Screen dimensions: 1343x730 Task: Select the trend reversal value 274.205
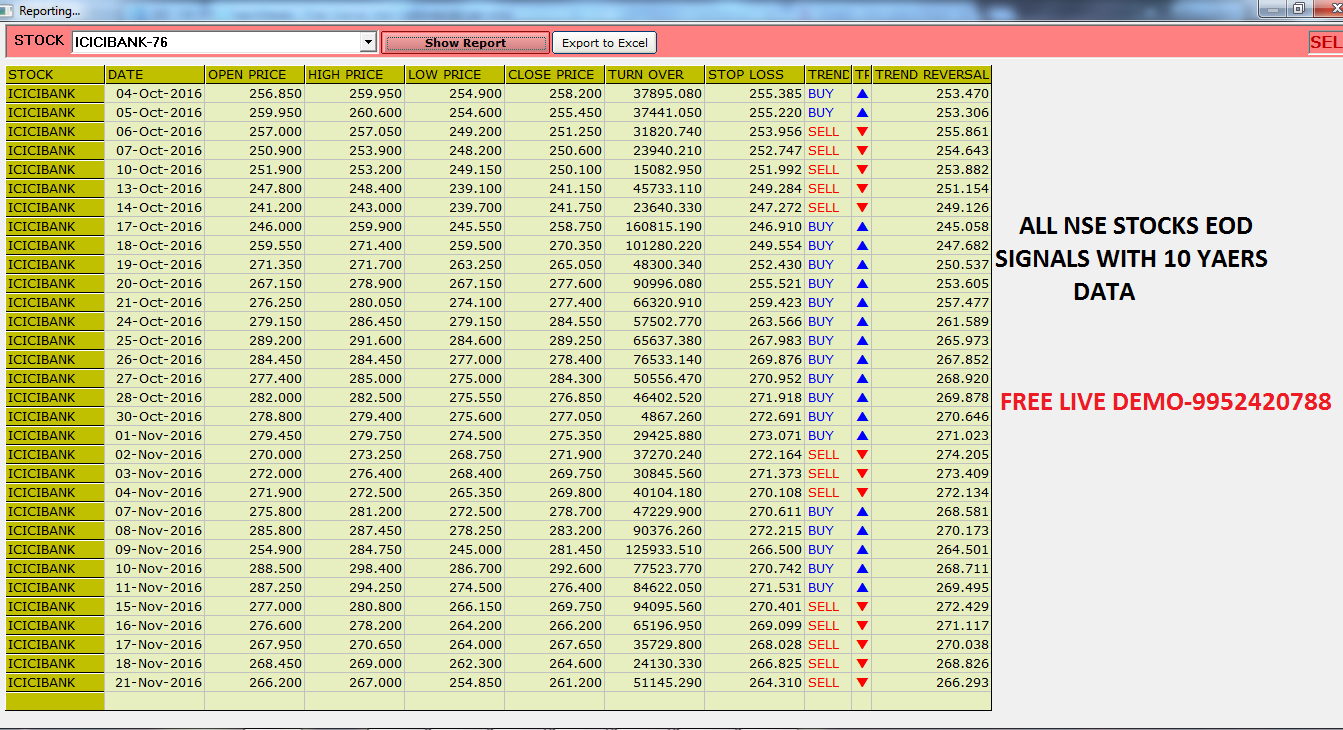pos(931,455)
